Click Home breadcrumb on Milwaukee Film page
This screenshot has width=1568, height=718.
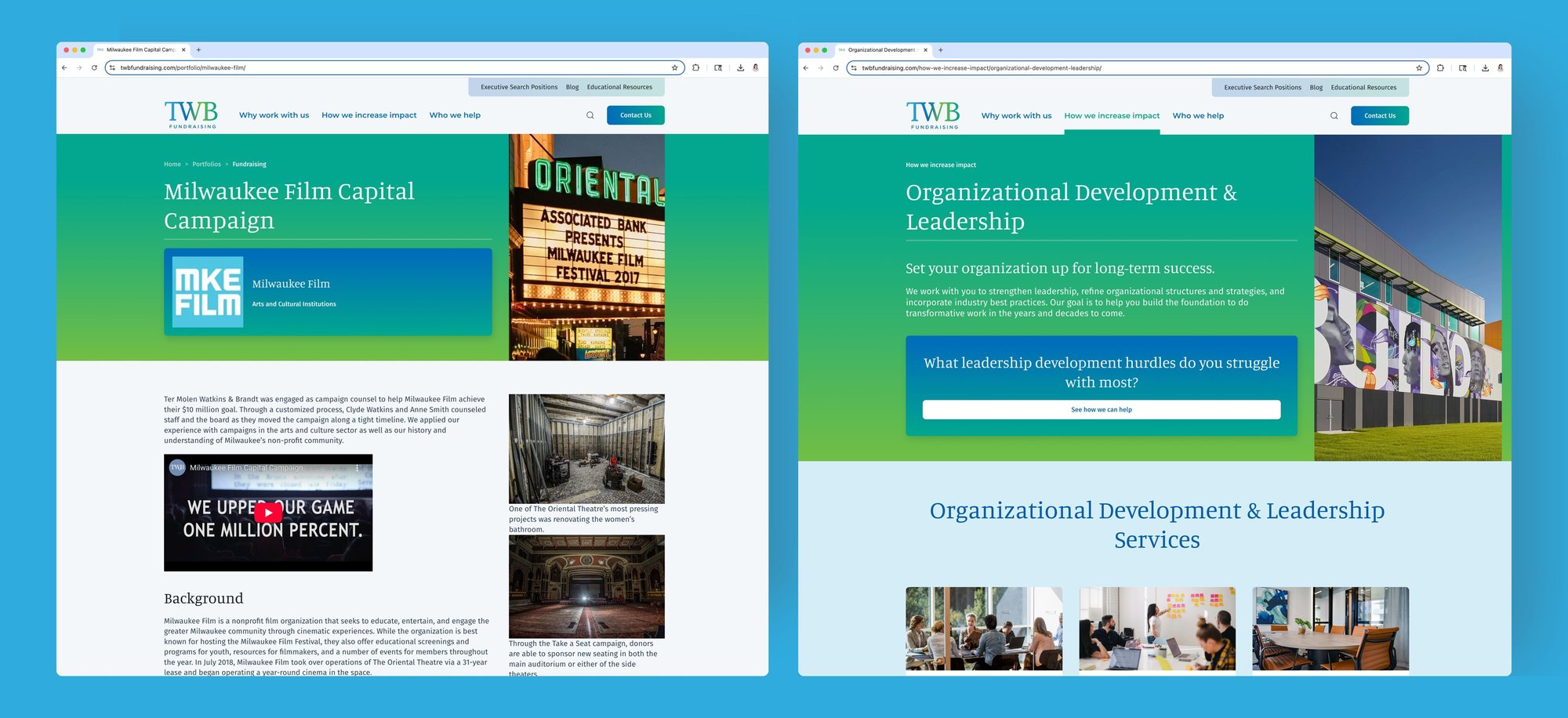click(172, 165)
